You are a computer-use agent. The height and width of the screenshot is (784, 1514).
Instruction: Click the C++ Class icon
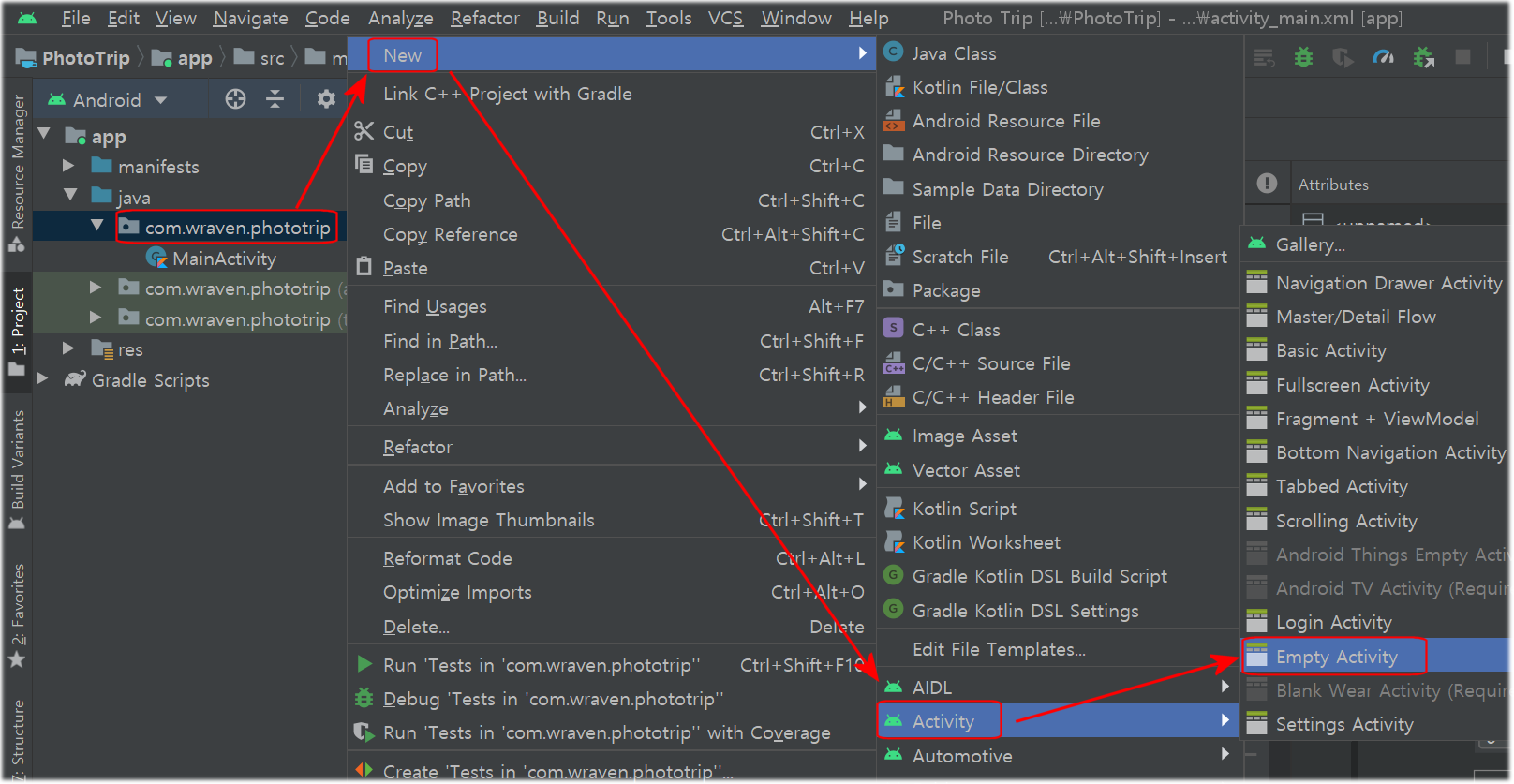click(x=894, y=329)
